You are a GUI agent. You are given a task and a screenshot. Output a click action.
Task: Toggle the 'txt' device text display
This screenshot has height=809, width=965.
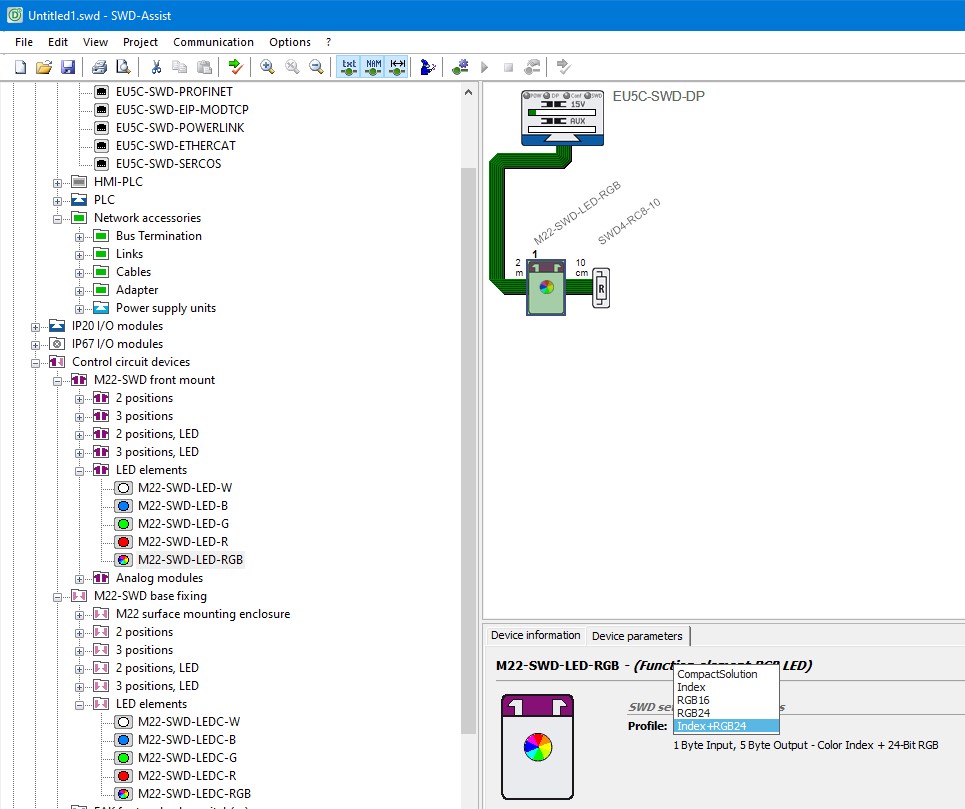pos(349,66)
